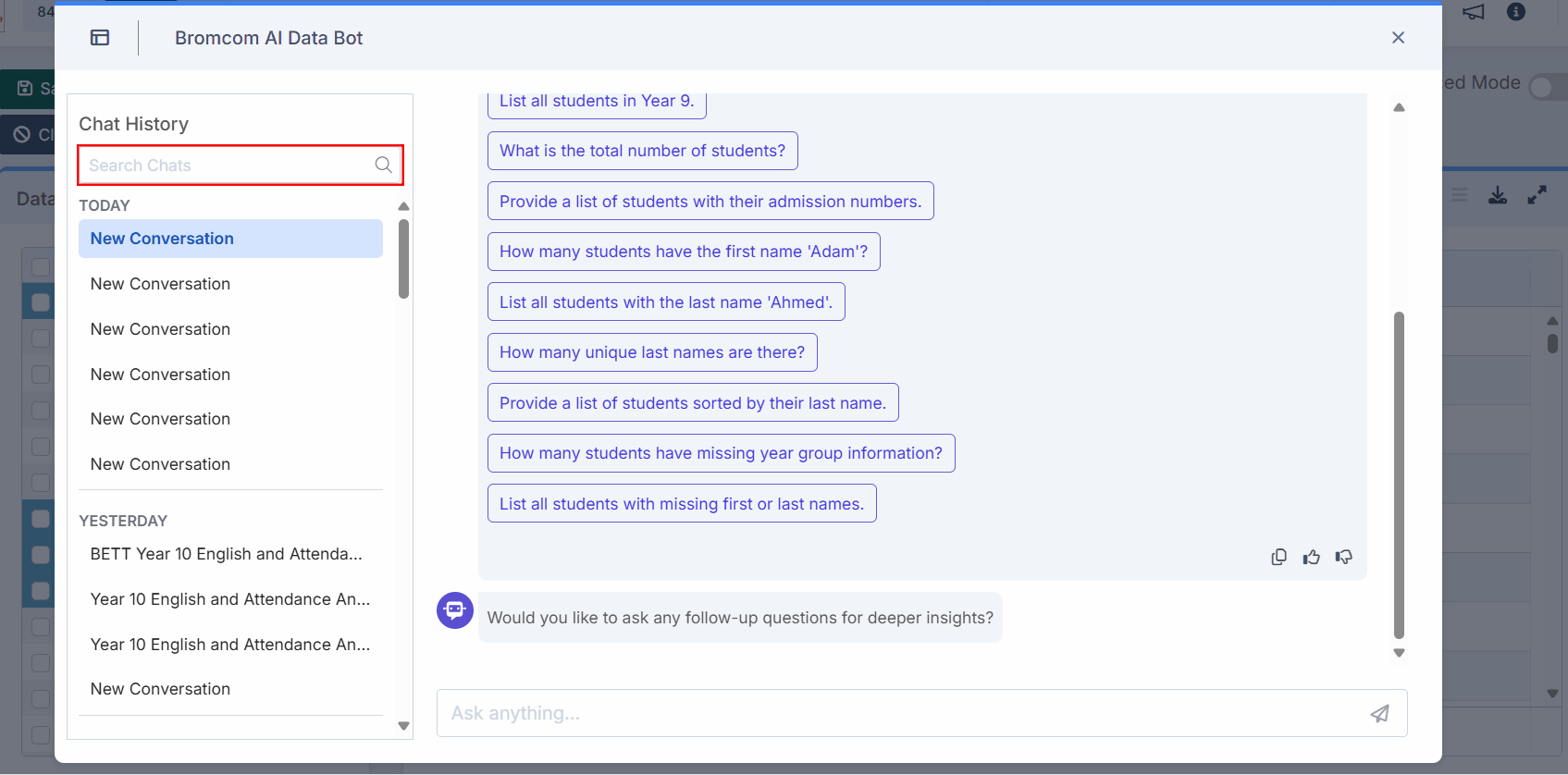
Task: Select the missing year group information question
Action: tap(722, 453)
